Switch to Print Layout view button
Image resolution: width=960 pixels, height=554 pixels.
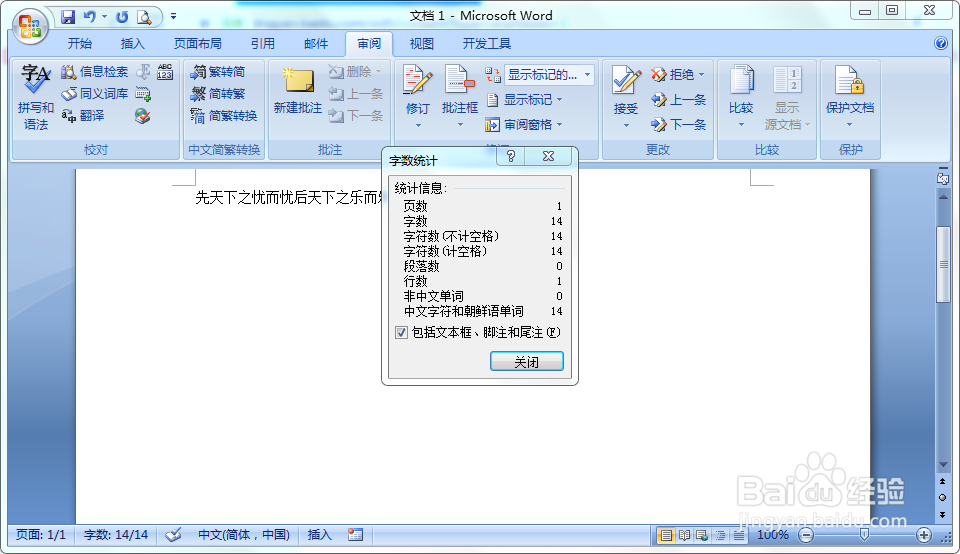(x=666, y=536)
